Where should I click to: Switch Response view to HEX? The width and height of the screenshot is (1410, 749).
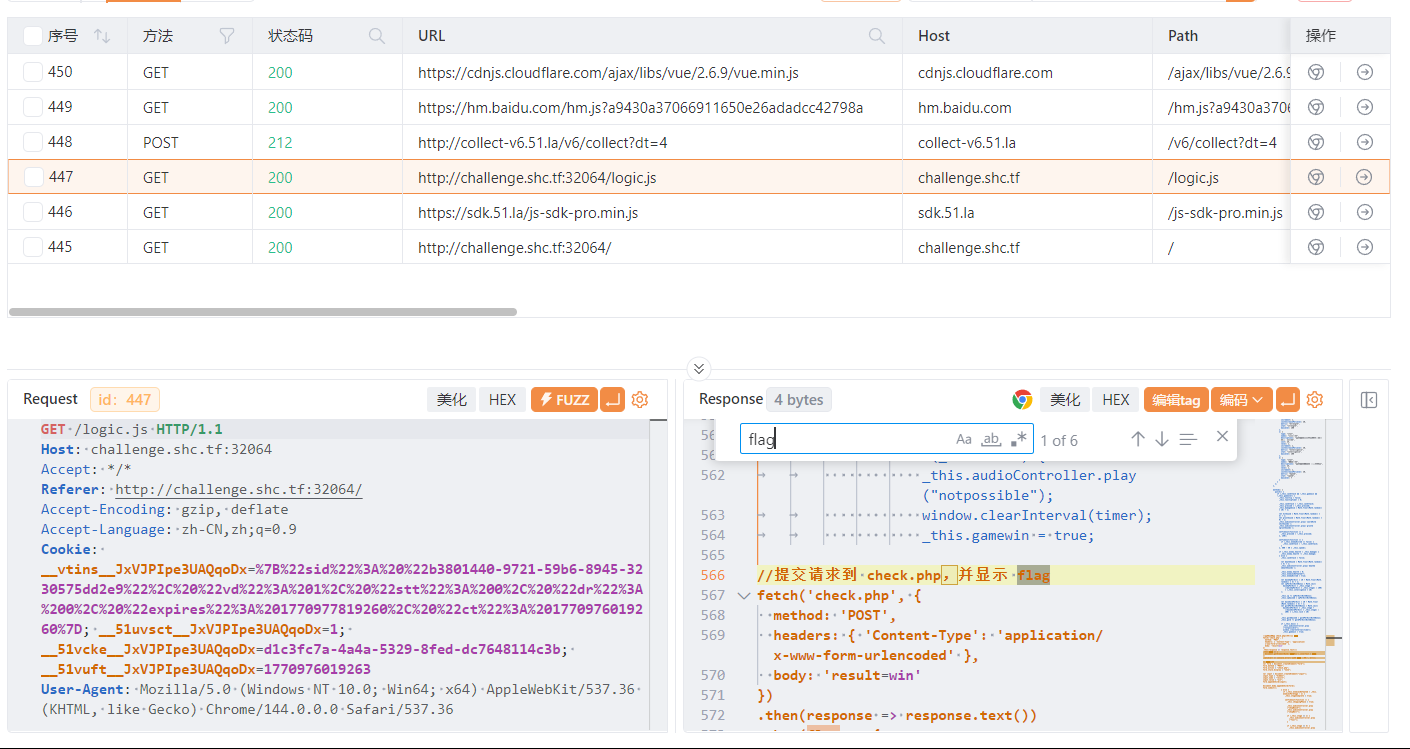1115,400
